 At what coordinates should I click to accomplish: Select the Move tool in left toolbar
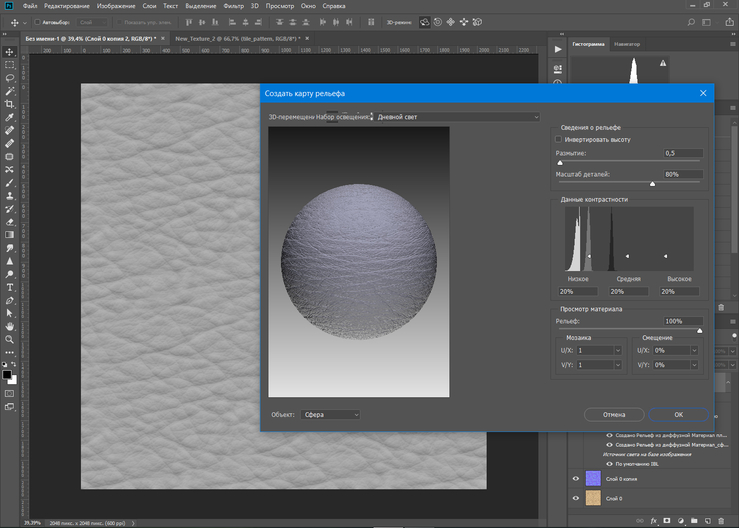click(x=9, y=51)
